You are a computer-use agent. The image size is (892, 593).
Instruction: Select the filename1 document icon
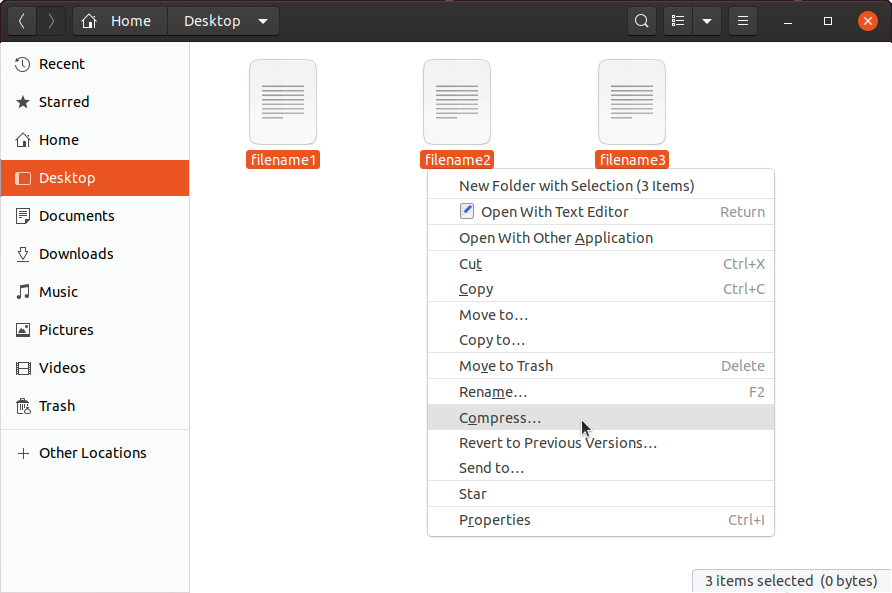[282, 102]
